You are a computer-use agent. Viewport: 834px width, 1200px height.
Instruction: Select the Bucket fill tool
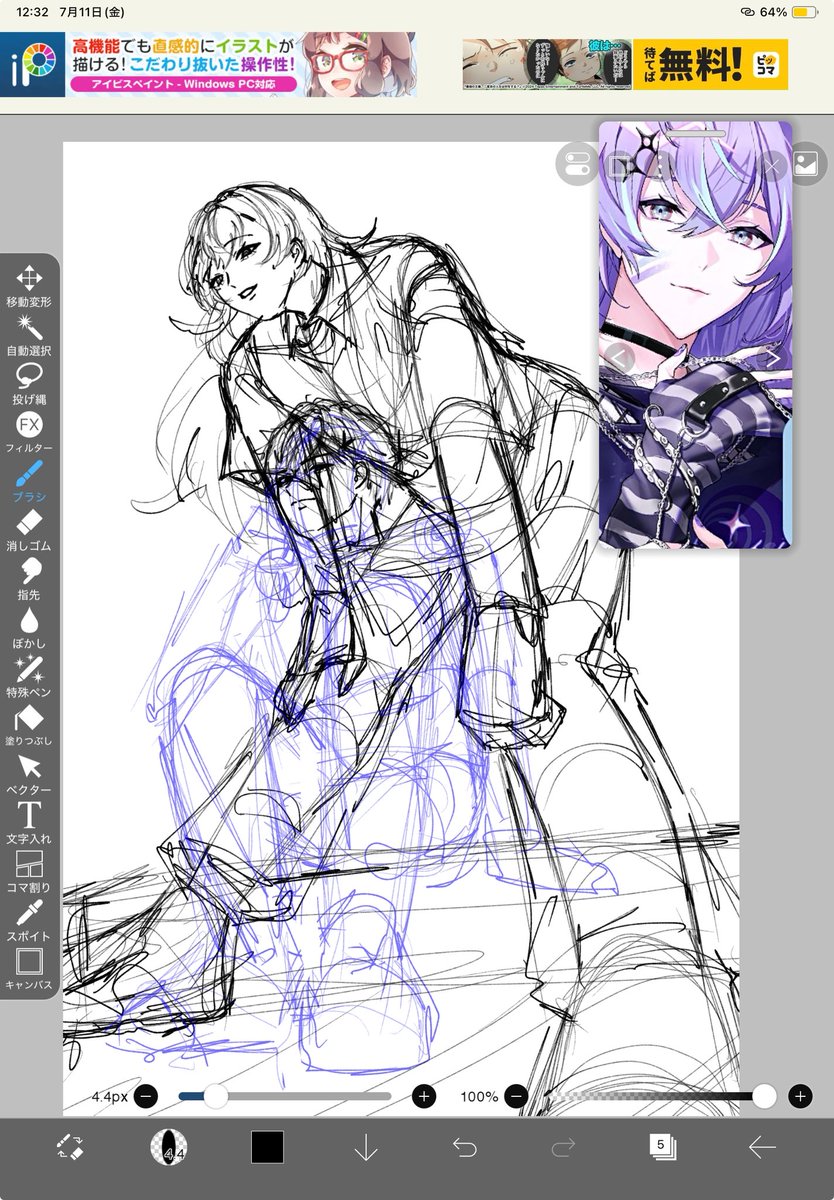(29, 727)
